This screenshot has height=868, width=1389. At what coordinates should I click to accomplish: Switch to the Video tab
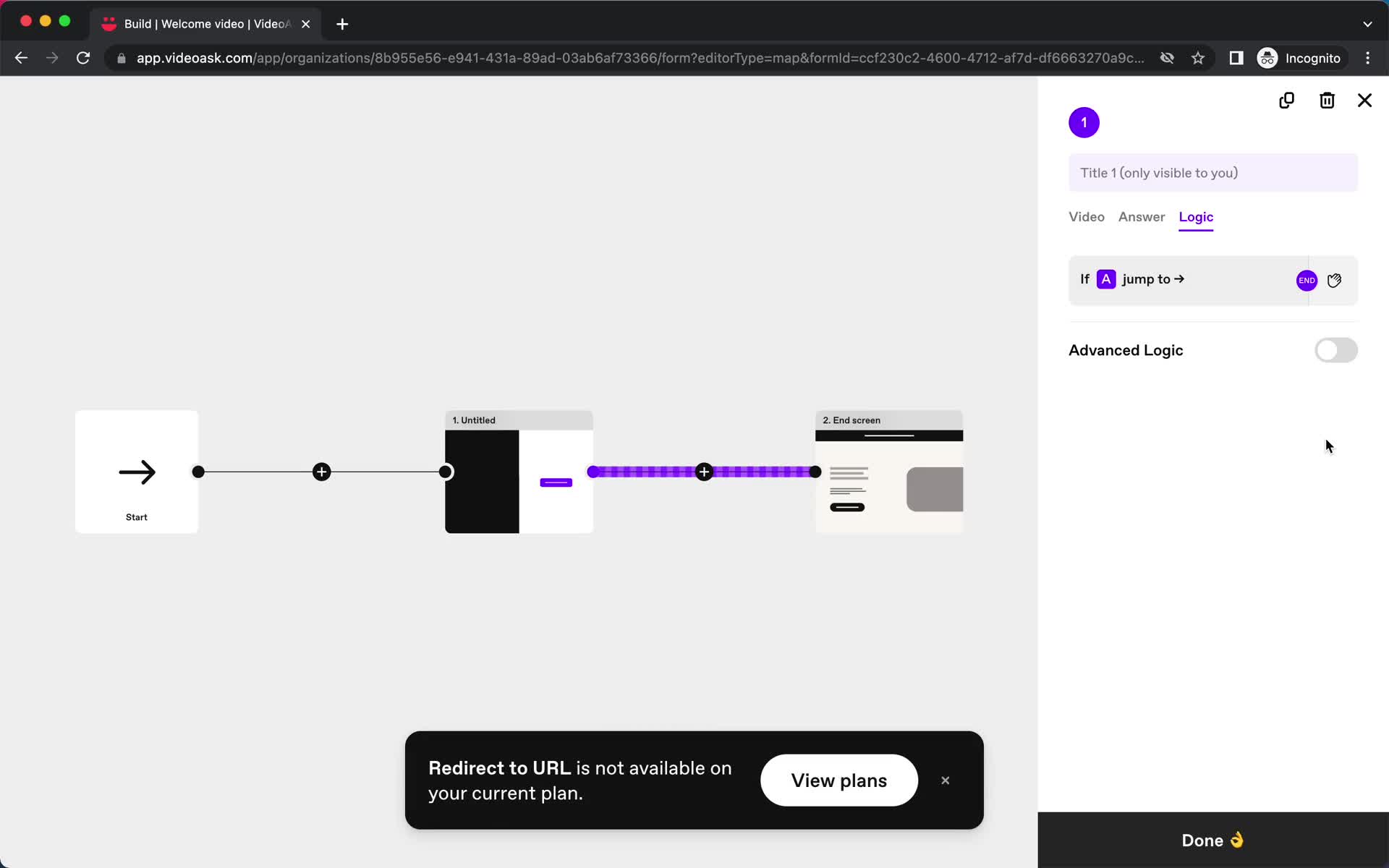click(x=1086, y=217)
